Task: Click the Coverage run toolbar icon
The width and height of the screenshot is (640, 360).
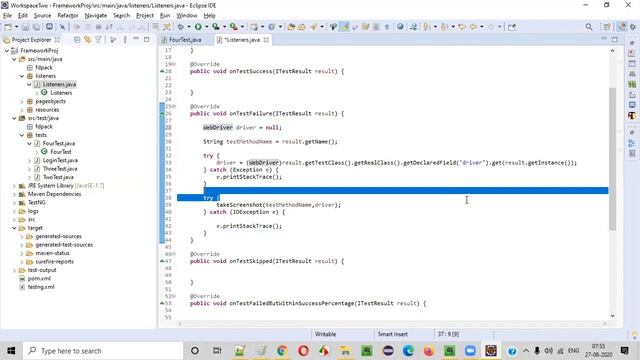Action: 216,27
